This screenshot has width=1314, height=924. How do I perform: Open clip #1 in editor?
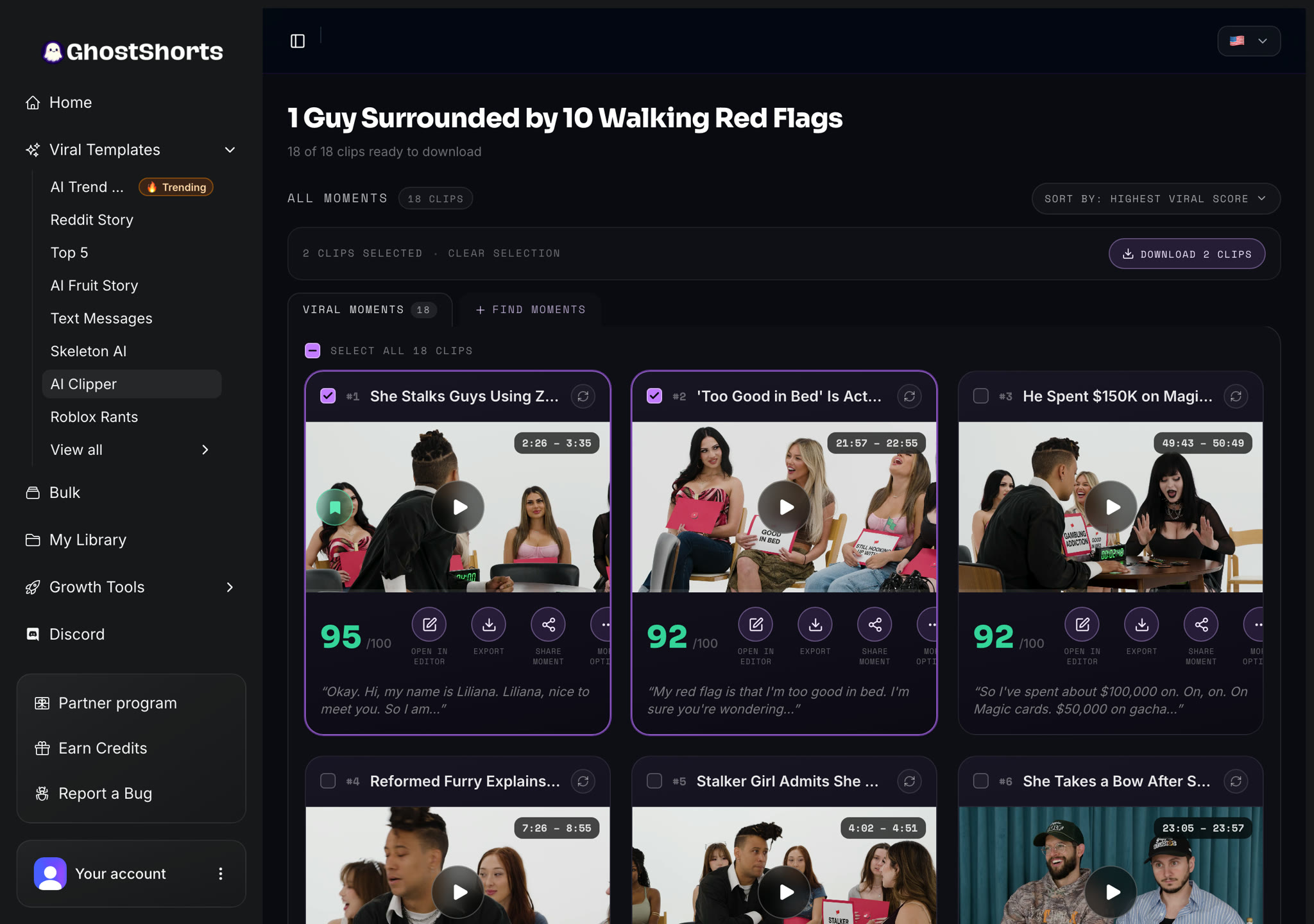(x=429, y=624)
